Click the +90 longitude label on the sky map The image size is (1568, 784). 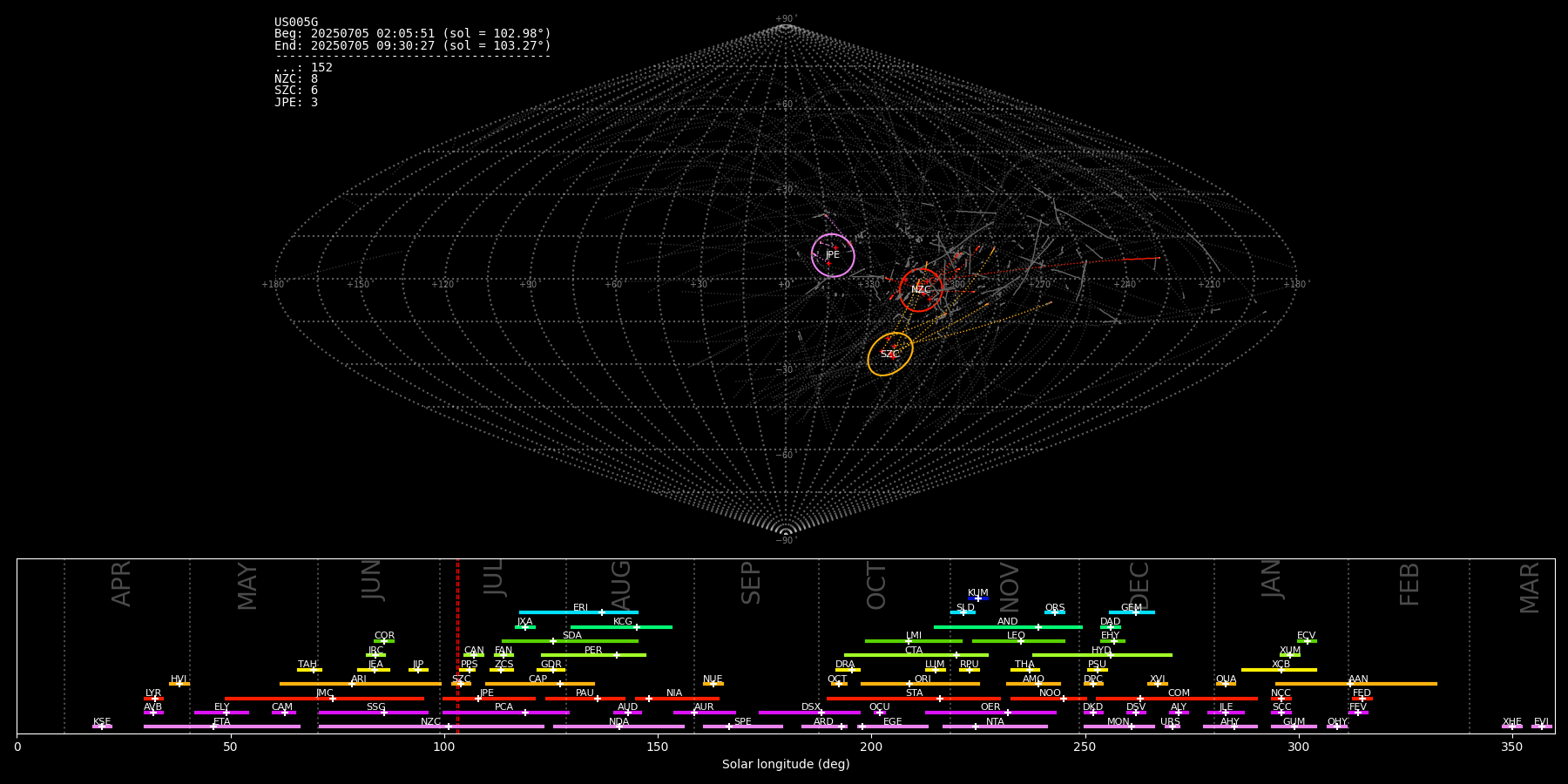coord(528,285)
